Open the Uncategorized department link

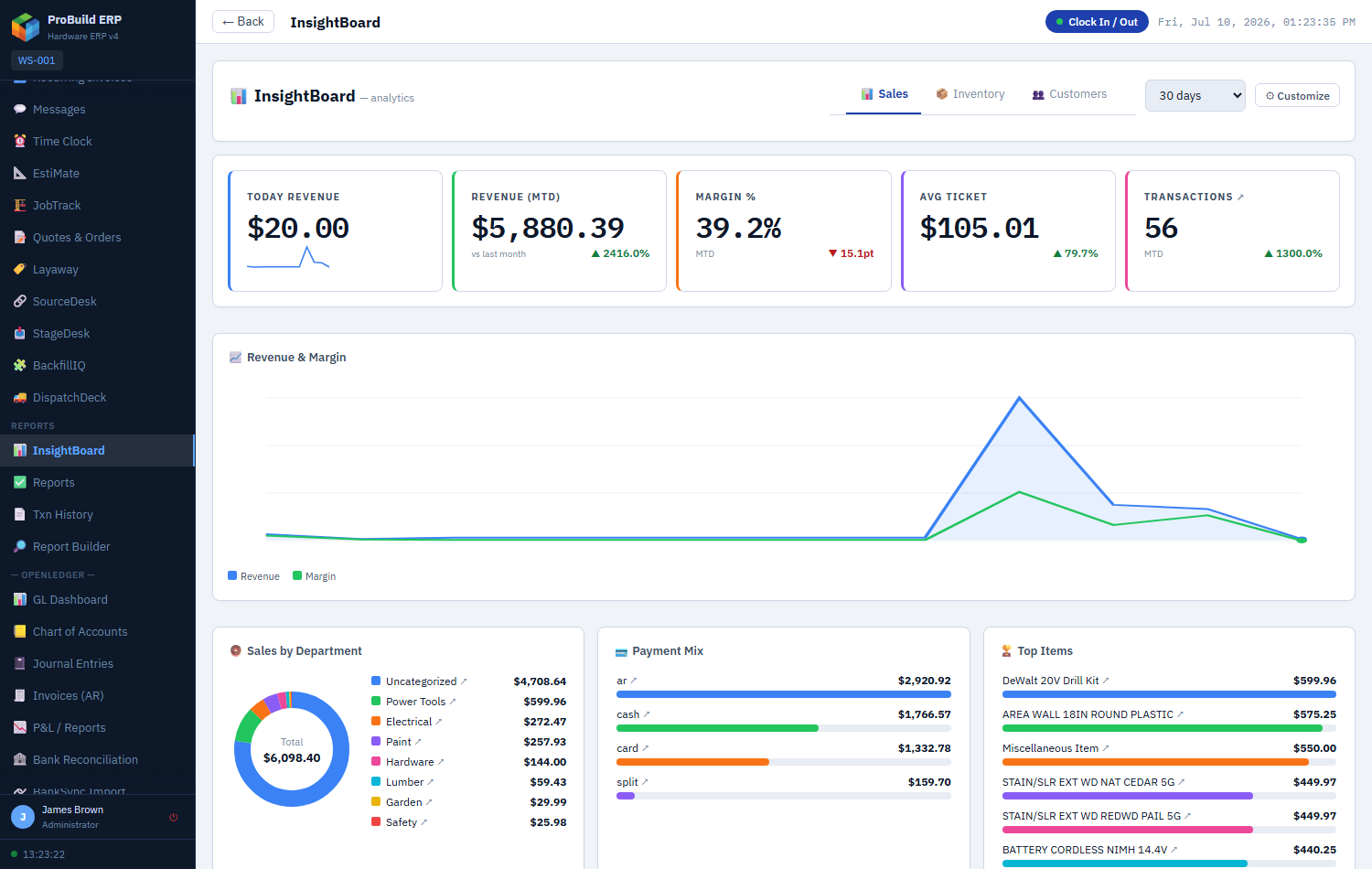(426, 681)
